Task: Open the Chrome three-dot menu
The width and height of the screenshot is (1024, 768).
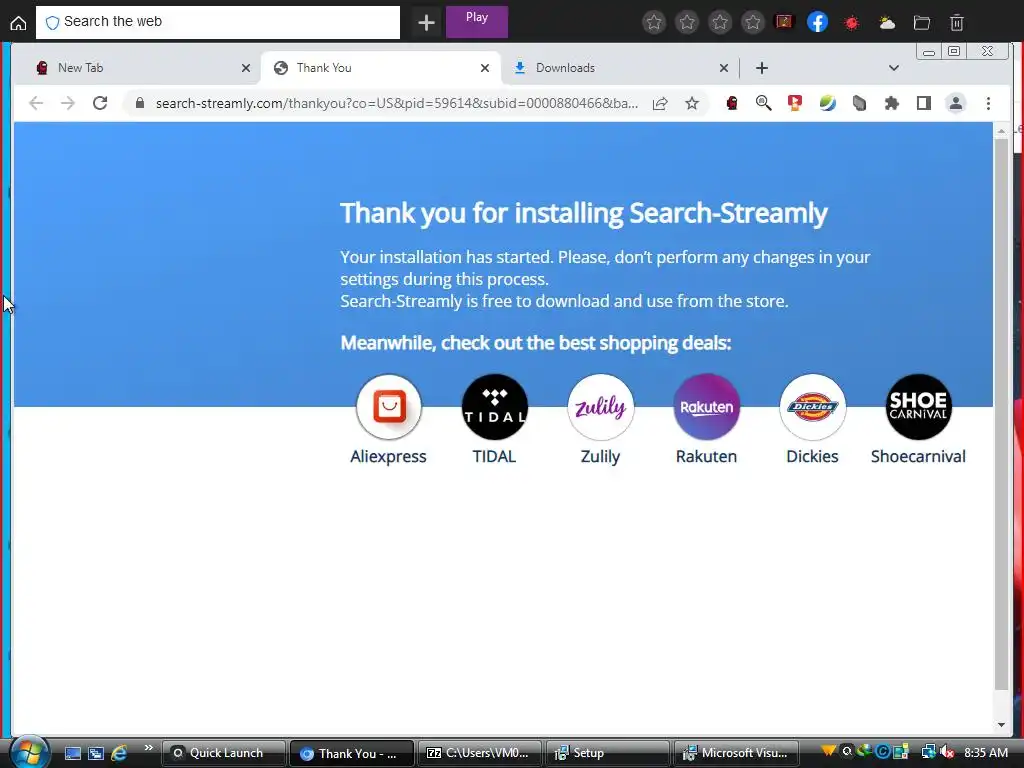Action: point(988,103)
